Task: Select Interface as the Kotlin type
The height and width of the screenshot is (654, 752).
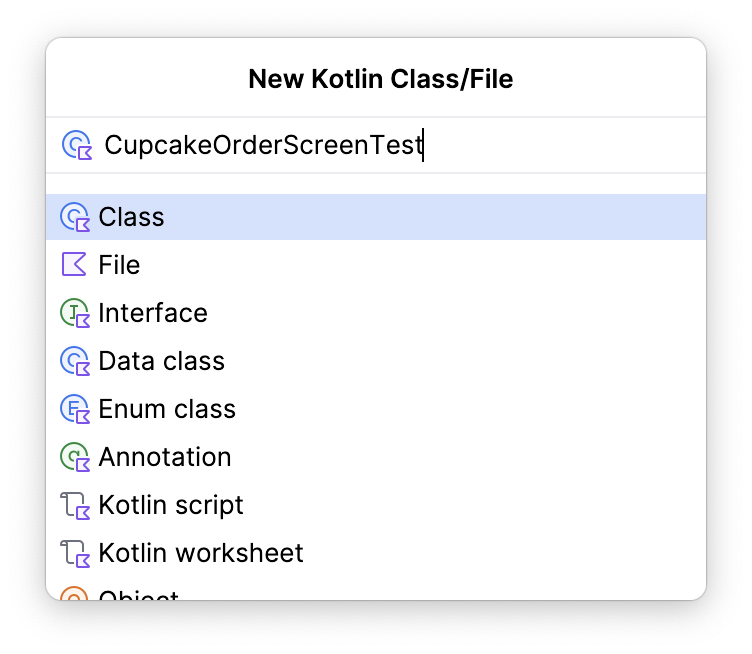Action: [153, 313]
